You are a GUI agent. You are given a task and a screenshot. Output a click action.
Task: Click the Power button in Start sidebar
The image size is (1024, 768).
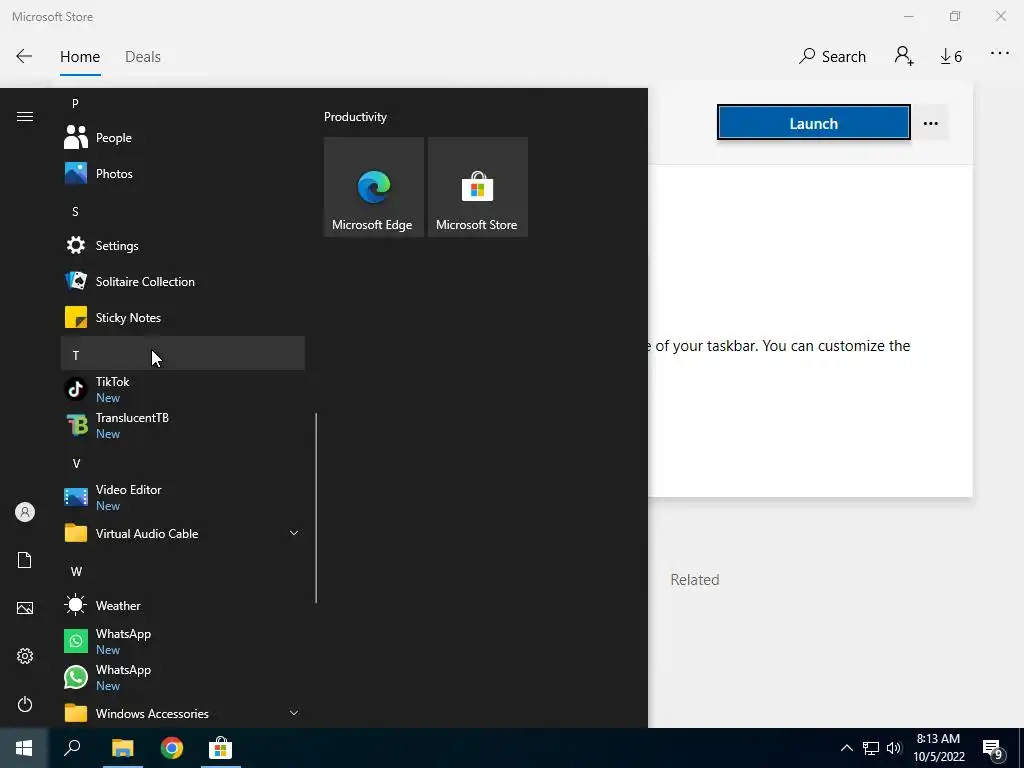(25, 704)
